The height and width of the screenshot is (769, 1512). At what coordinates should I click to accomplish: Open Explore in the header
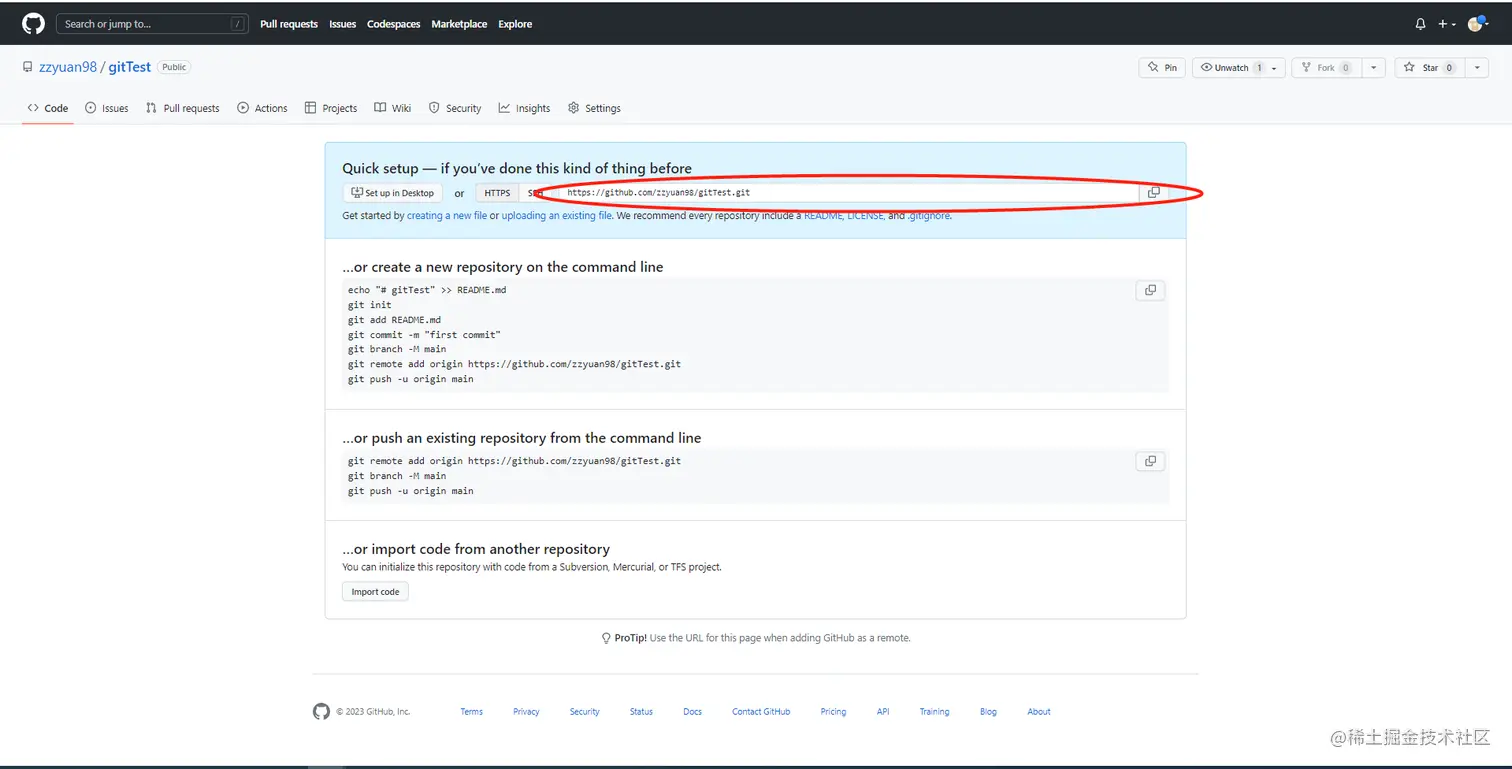[516, 24]
